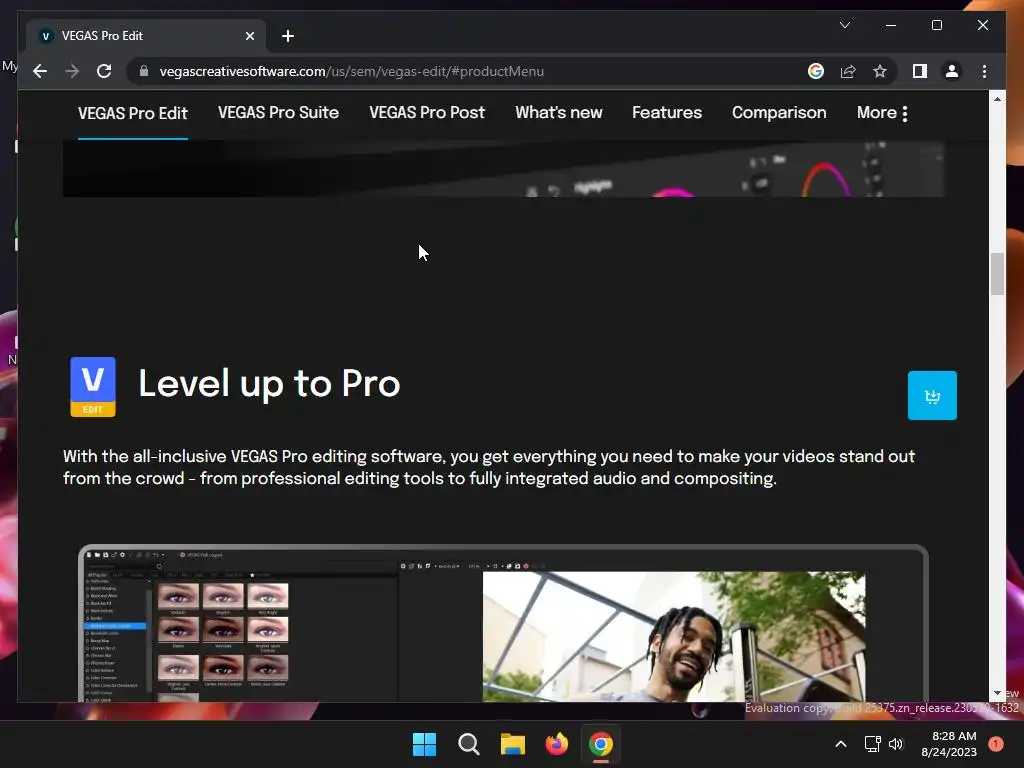Open File Explorer from taskbar
1024x768 pixels.
(x=513, y=744)
